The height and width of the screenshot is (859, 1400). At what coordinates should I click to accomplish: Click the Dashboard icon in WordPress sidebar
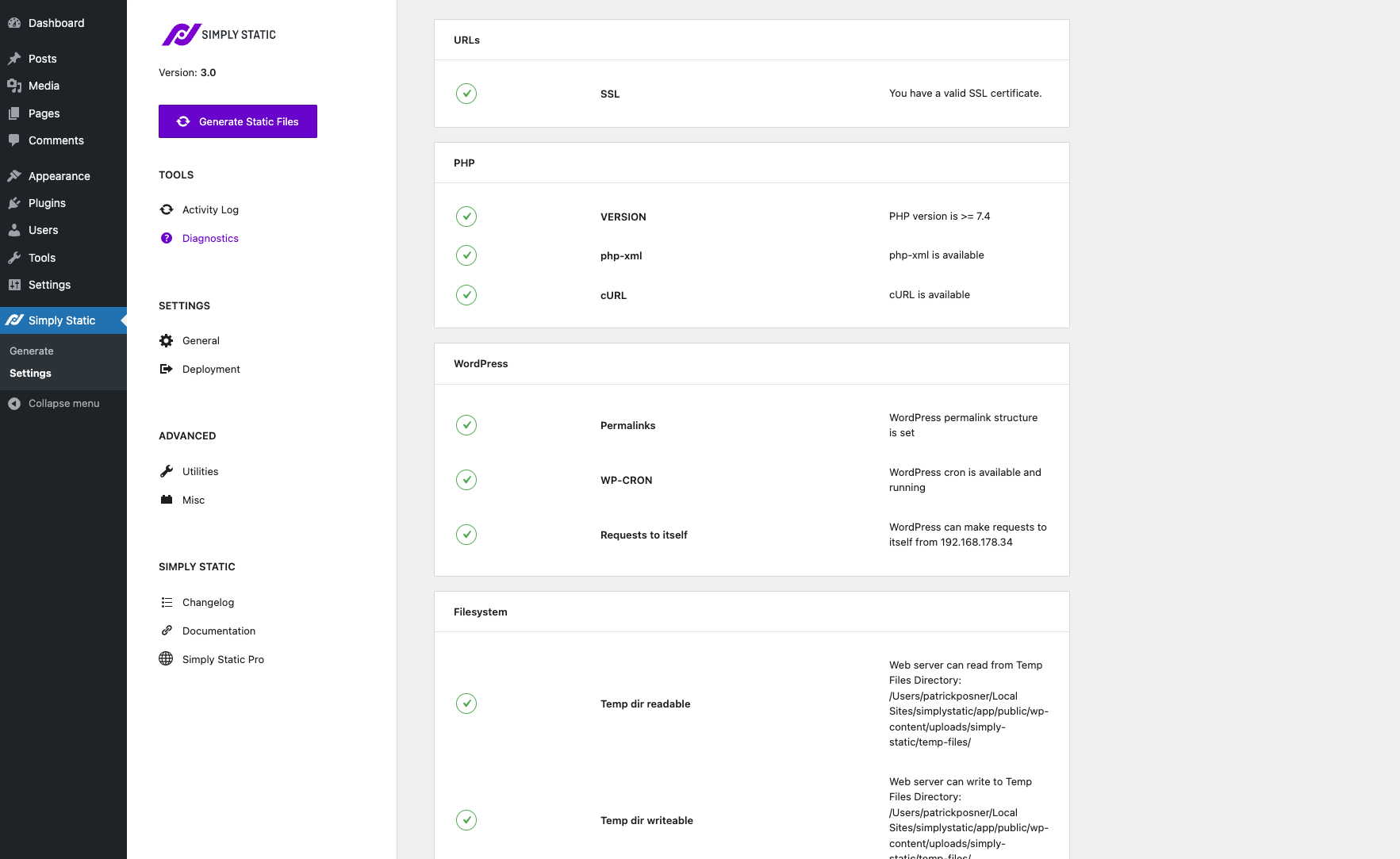pos(14,23)
